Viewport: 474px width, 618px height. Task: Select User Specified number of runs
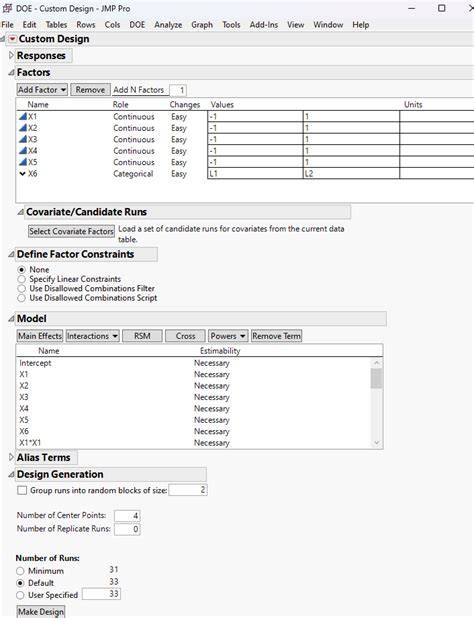tap(20, 595)
